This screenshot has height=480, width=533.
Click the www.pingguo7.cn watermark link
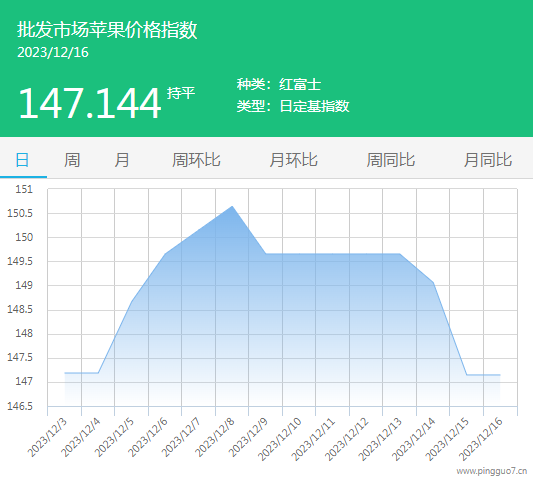coord(492,471)
